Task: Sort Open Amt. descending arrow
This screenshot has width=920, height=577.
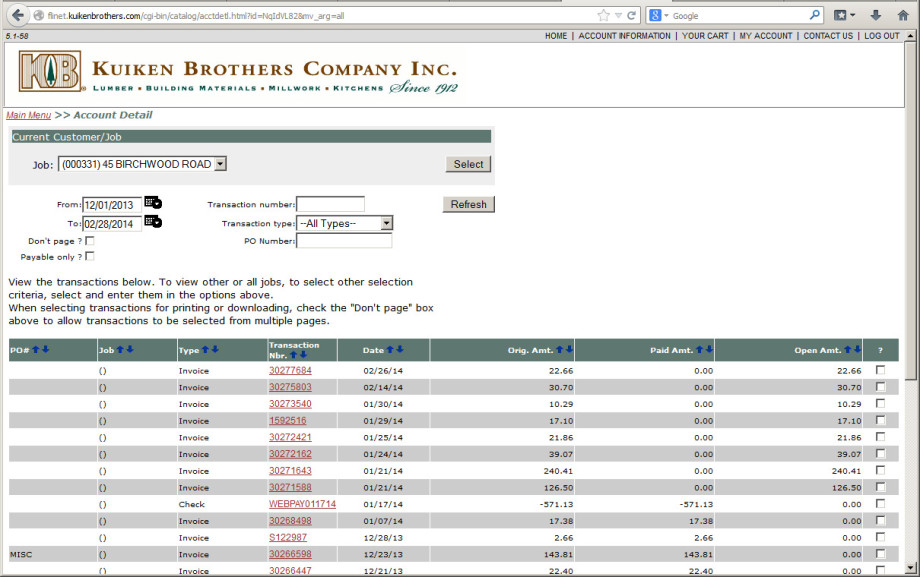Action: 857,349
